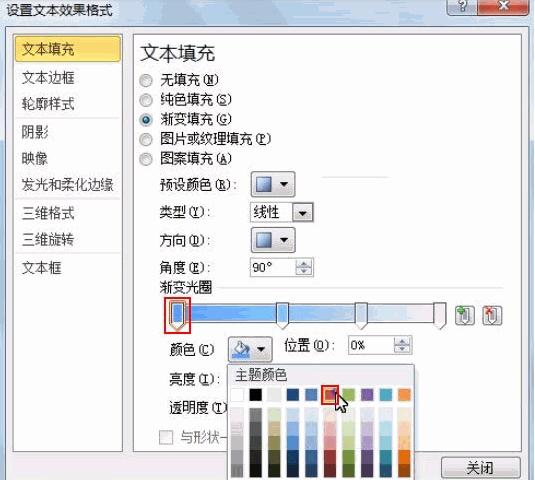Viewport: 535px width, 480px height.
Task: Click the help question mark button
Action: (x=462, y=7)
